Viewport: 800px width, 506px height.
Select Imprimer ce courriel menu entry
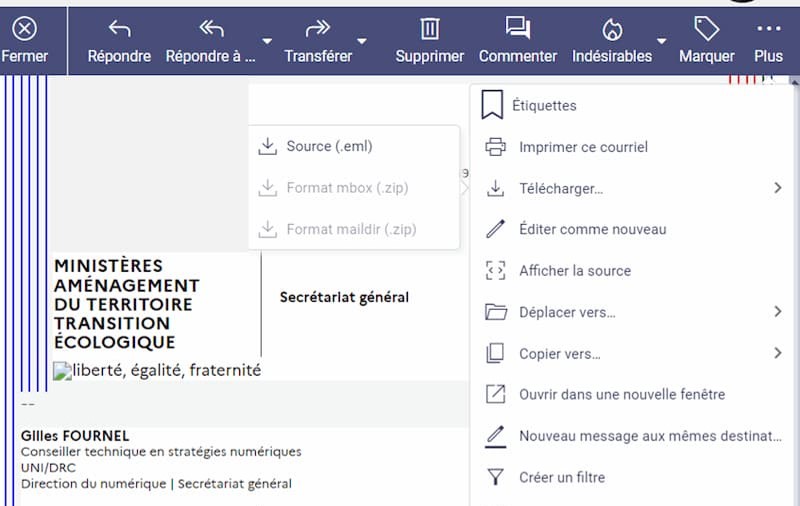[583, 147]
